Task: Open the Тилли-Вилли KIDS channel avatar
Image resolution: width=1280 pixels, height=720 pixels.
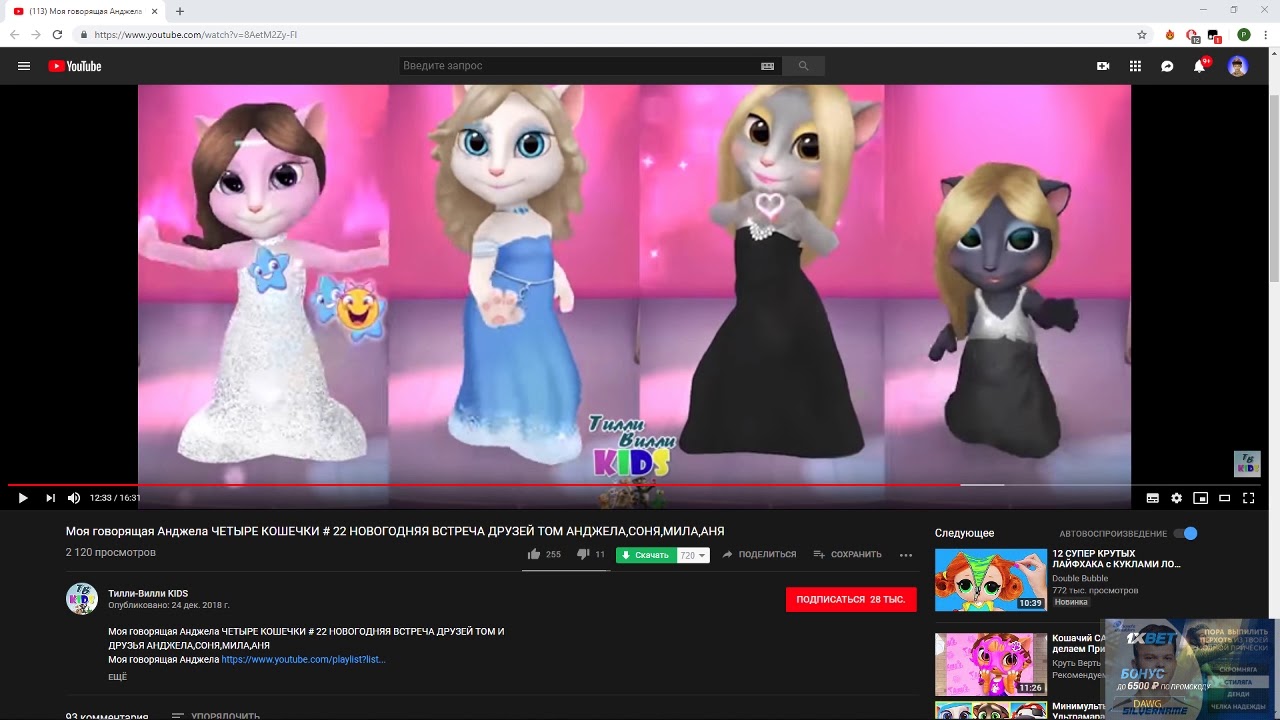Action: pos(82,598)
